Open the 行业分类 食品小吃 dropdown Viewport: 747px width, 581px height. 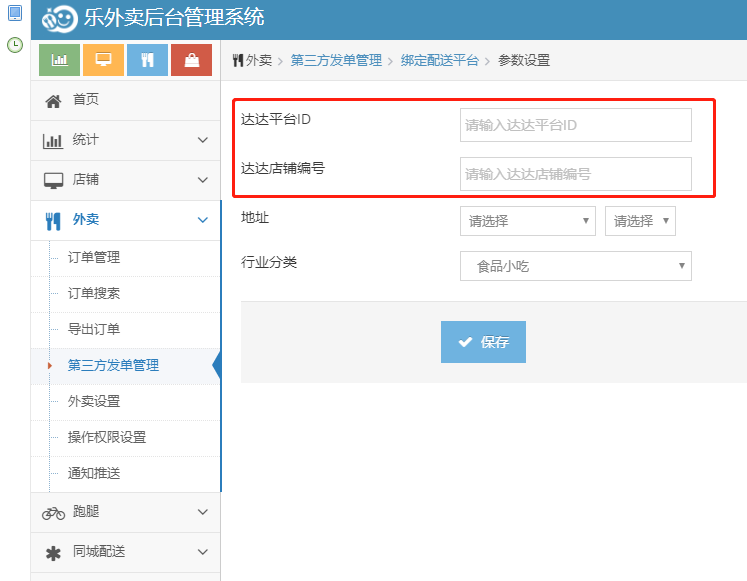575,266
